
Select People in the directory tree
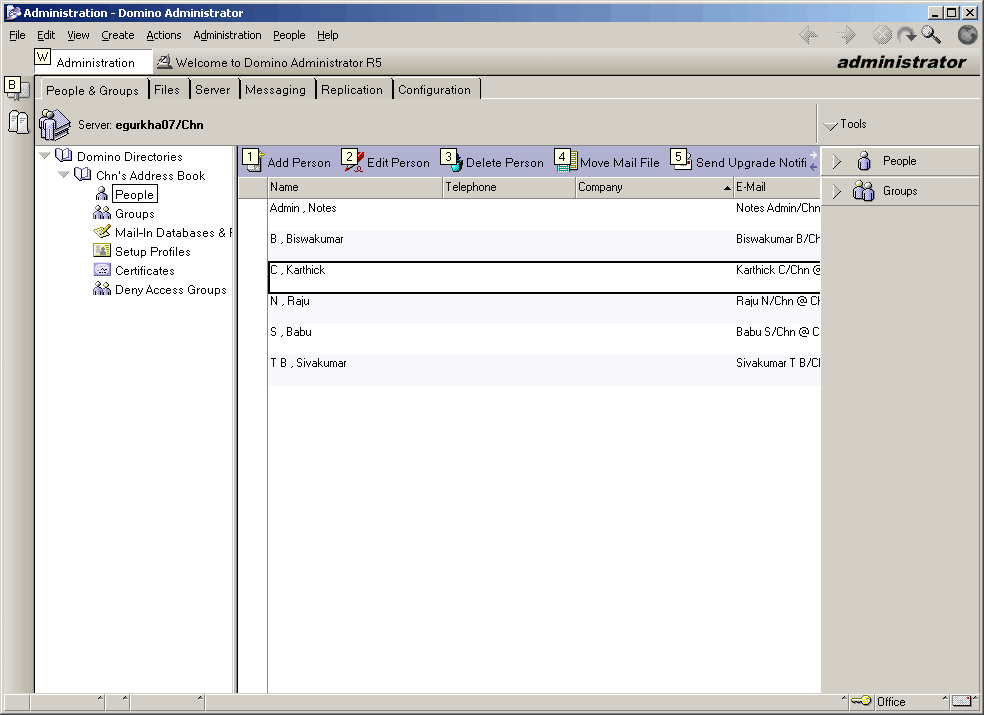click(134, 194)
